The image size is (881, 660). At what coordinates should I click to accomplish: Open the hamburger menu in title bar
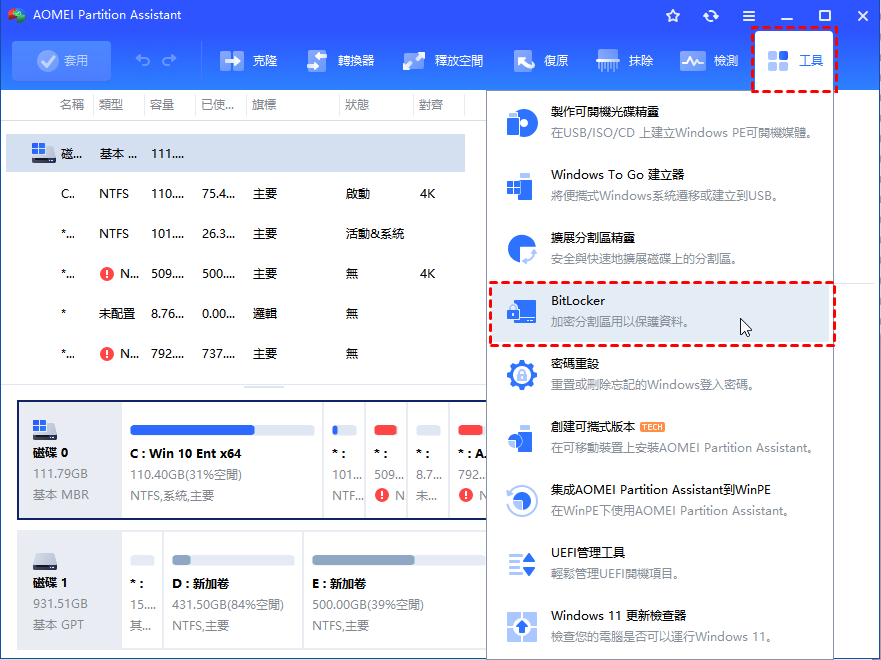point(748,16)
